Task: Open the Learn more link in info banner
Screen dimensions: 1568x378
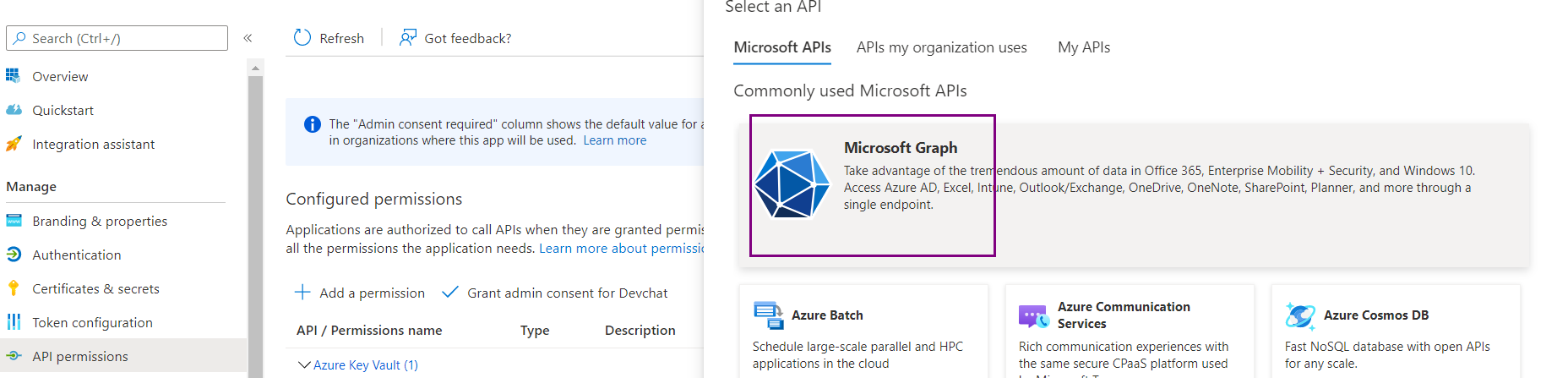Action: coord(614,140)
